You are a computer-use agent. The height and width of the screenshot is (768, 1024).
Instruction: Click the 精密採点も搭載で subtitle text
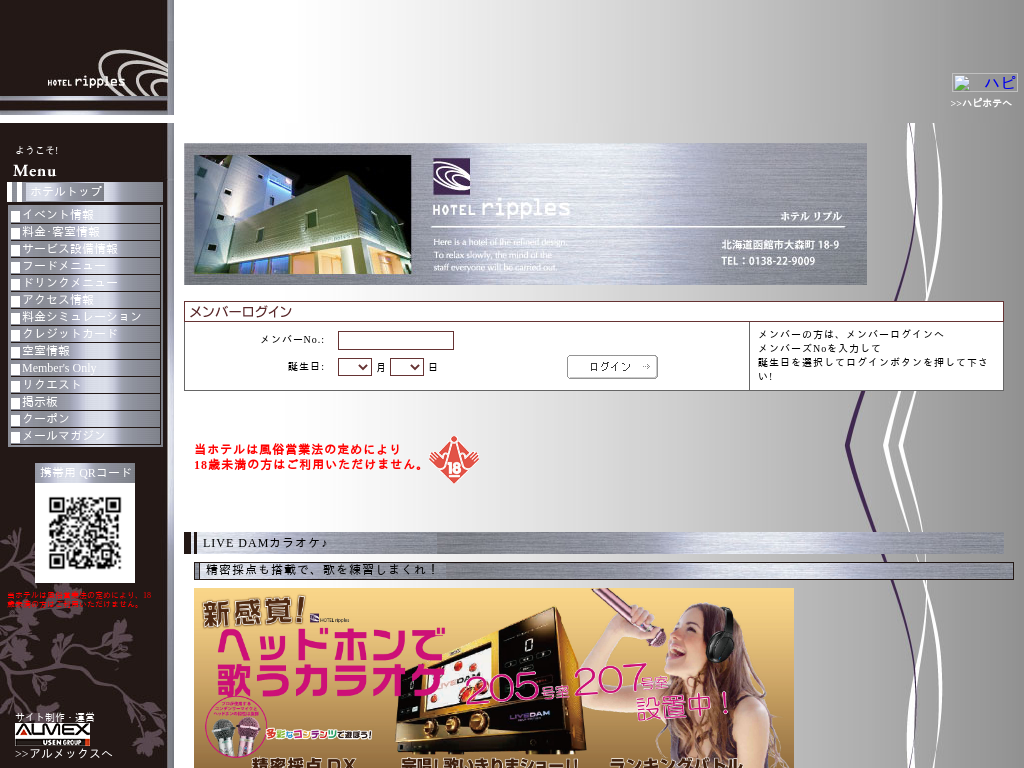coord(320,570)
